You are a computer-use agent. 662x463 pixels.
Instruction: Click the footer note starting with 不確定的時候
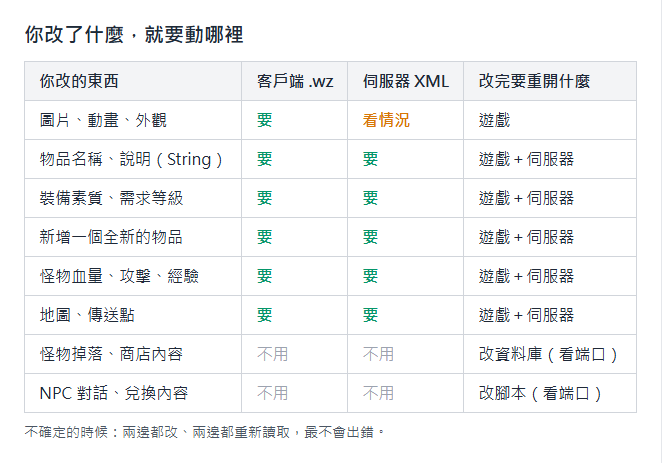(x=204, y=432)
